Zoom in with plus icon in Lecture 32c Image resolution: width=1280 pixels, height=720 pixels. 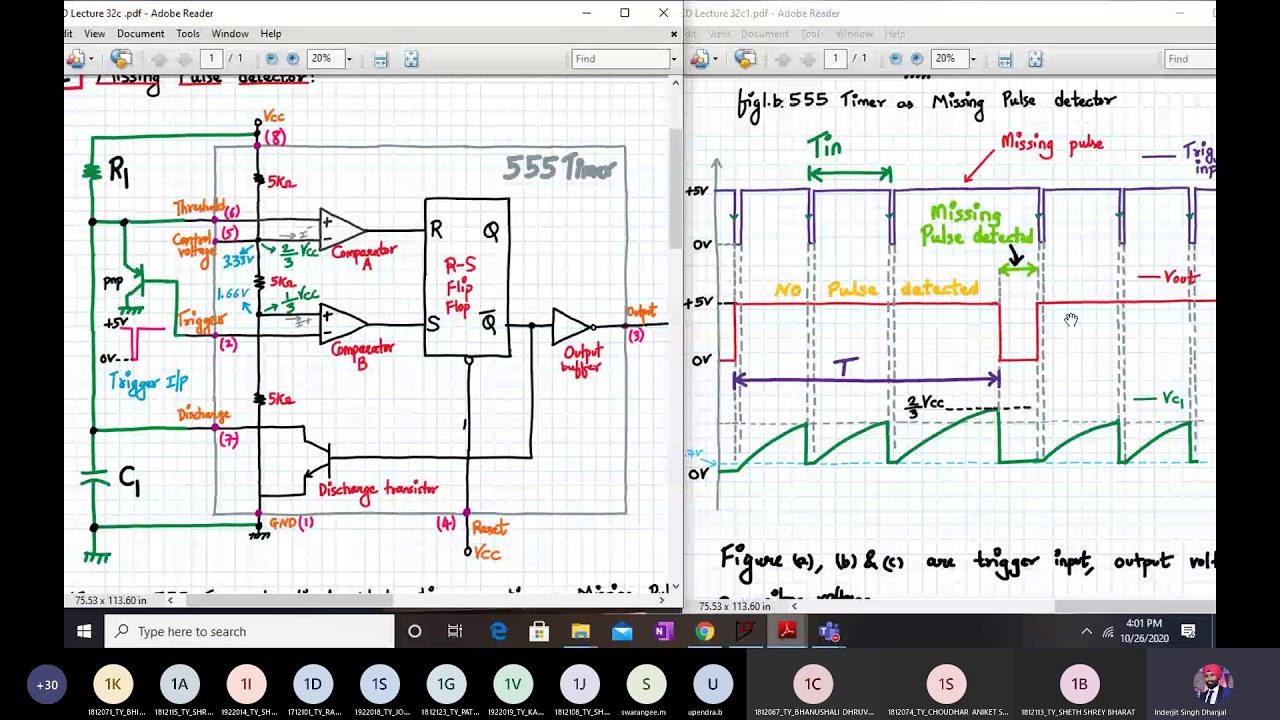tap(292, 59)
